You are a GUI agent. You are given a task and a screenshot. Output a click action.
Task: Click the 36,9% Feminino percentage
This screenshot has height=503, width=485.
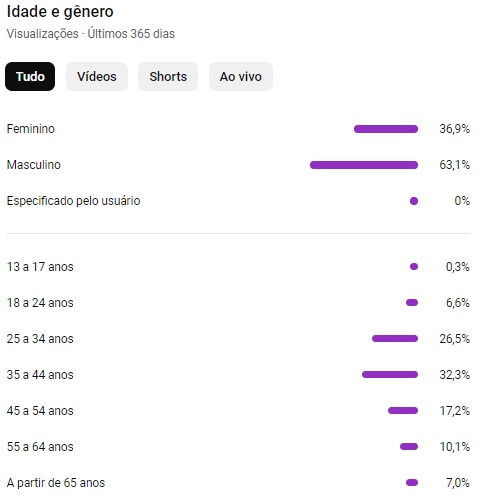point(454,129)
